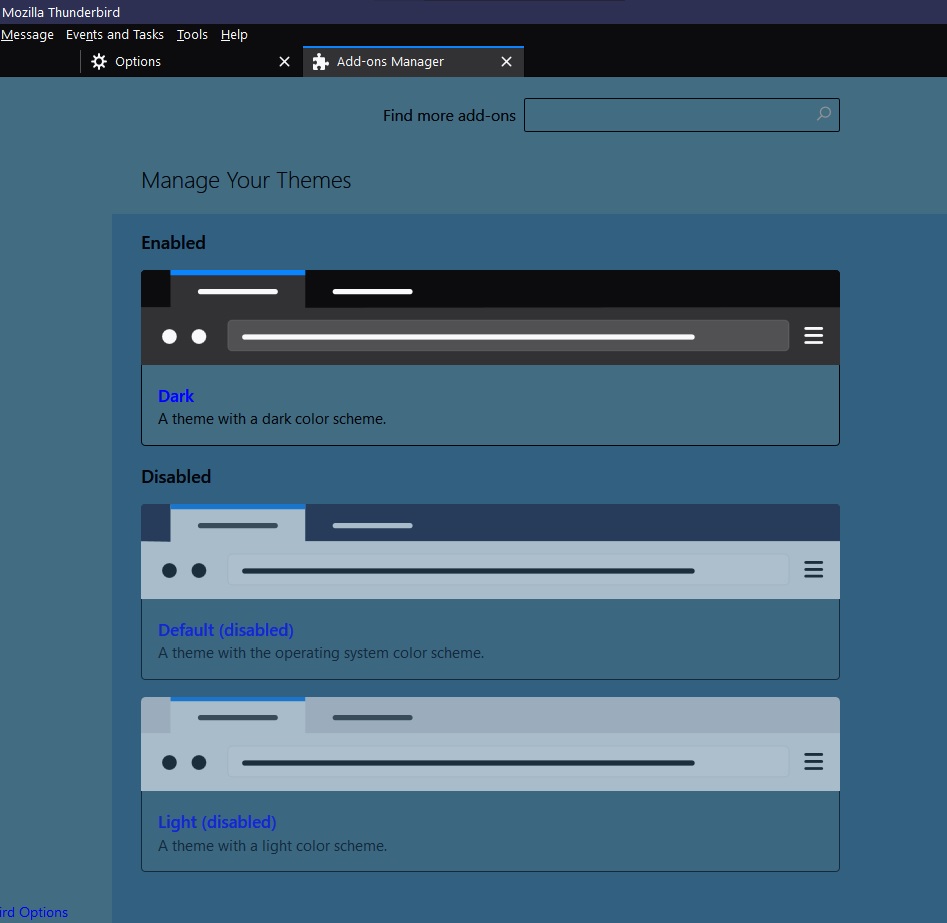
Task: Click 'A theme with the operating system color scheme.'
Action: 321,653
